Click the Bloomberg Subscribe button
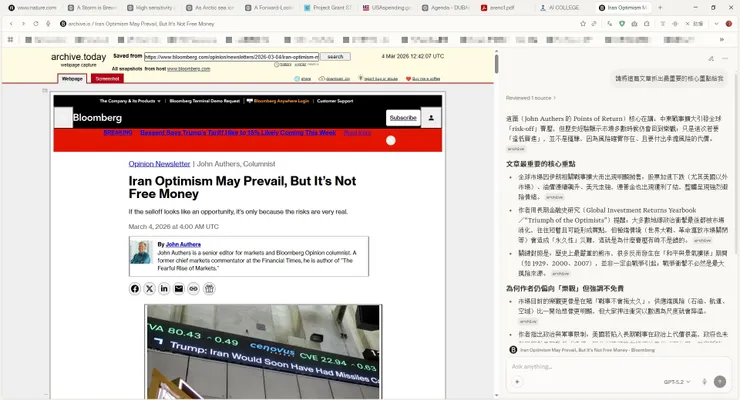 pos(403,118)
